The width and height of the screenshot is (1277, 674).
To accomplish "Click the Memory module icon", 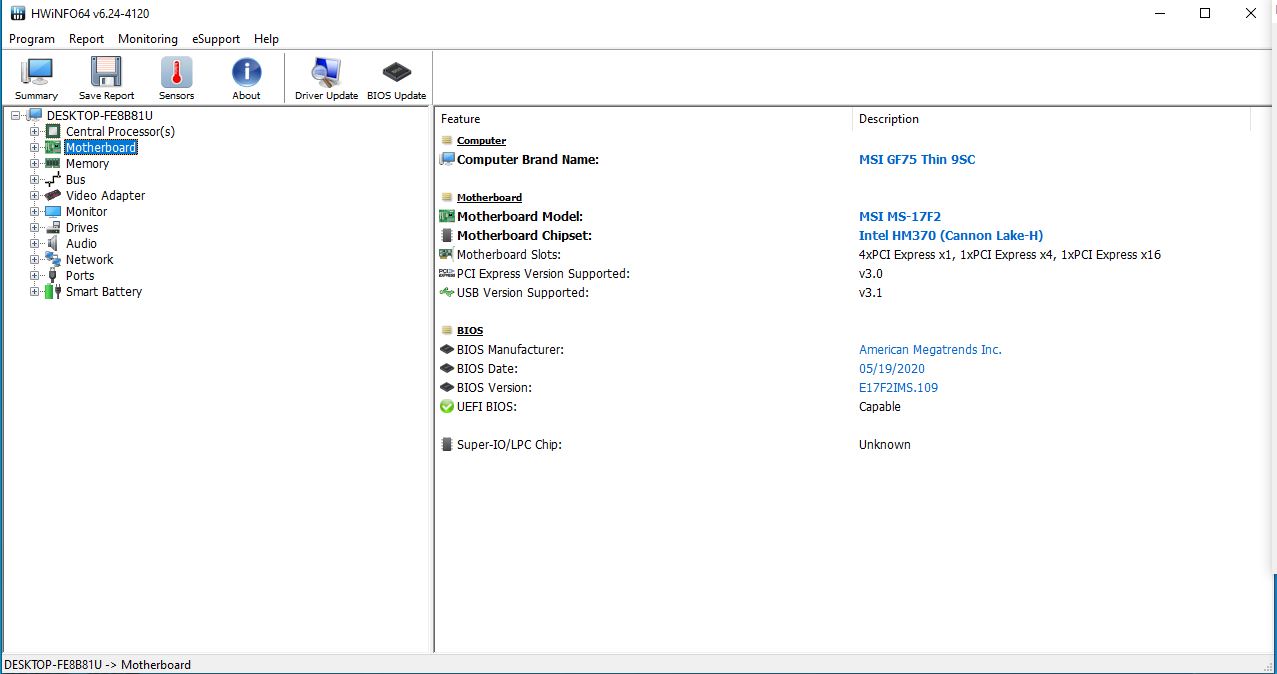I will click(x=53, y=163).
